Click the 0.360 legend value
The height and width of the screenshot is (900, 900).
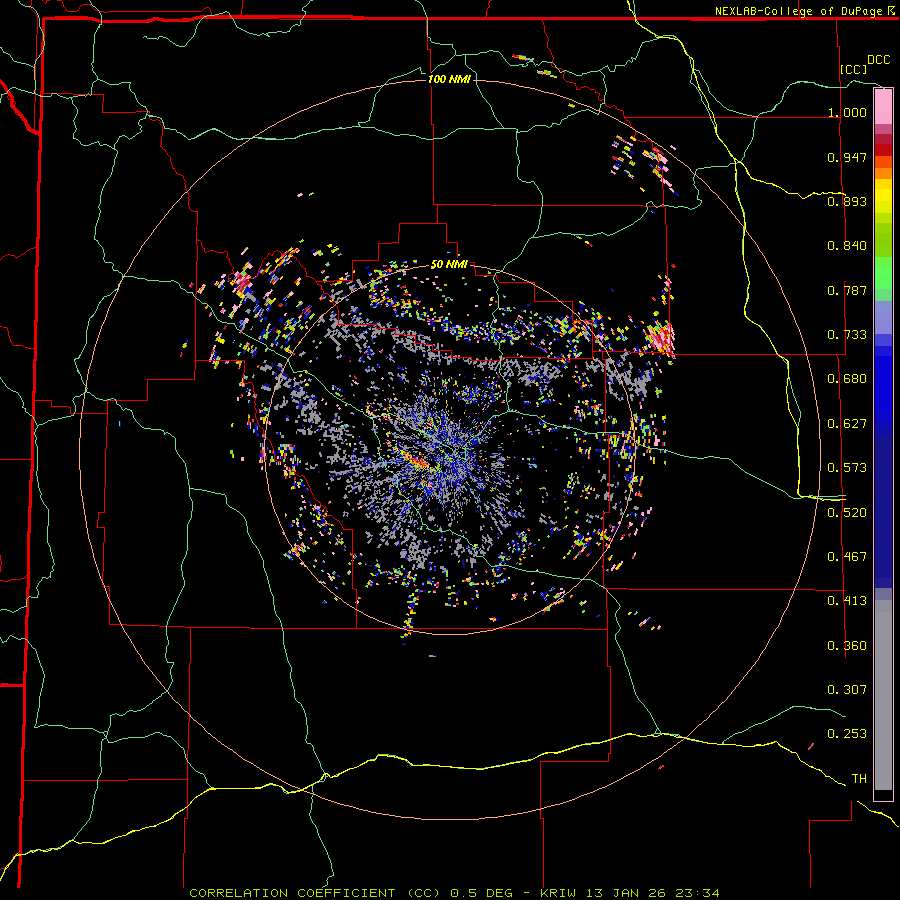point(847,646)
